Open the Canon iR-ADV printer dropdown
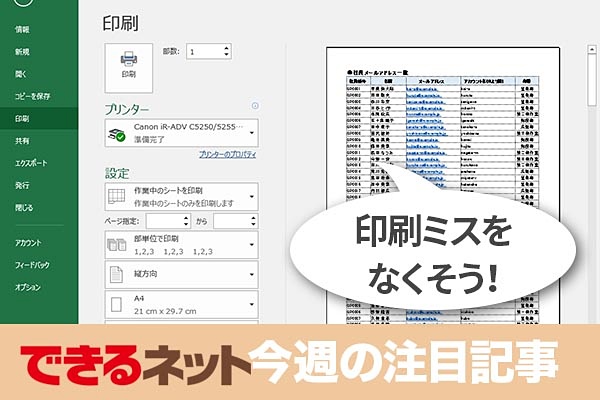 point(181,133)
